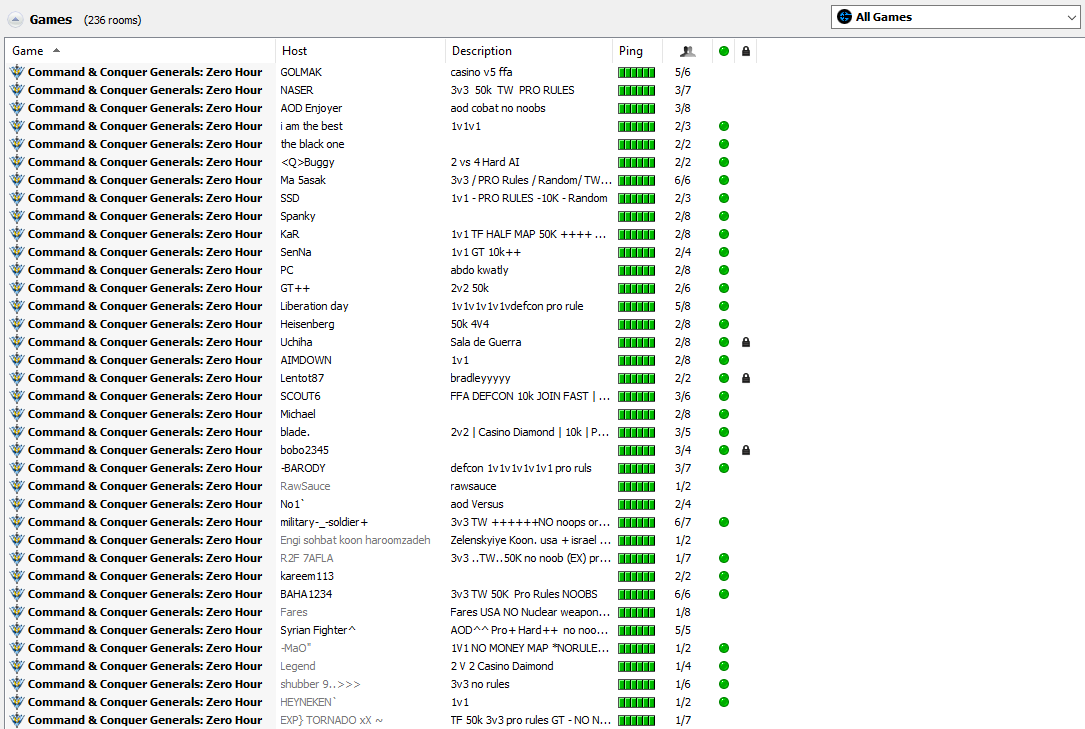This screenshot has width=1085, height=729.
Task: Click description '2 vs 4 Hard AI'
Action: 485,162
